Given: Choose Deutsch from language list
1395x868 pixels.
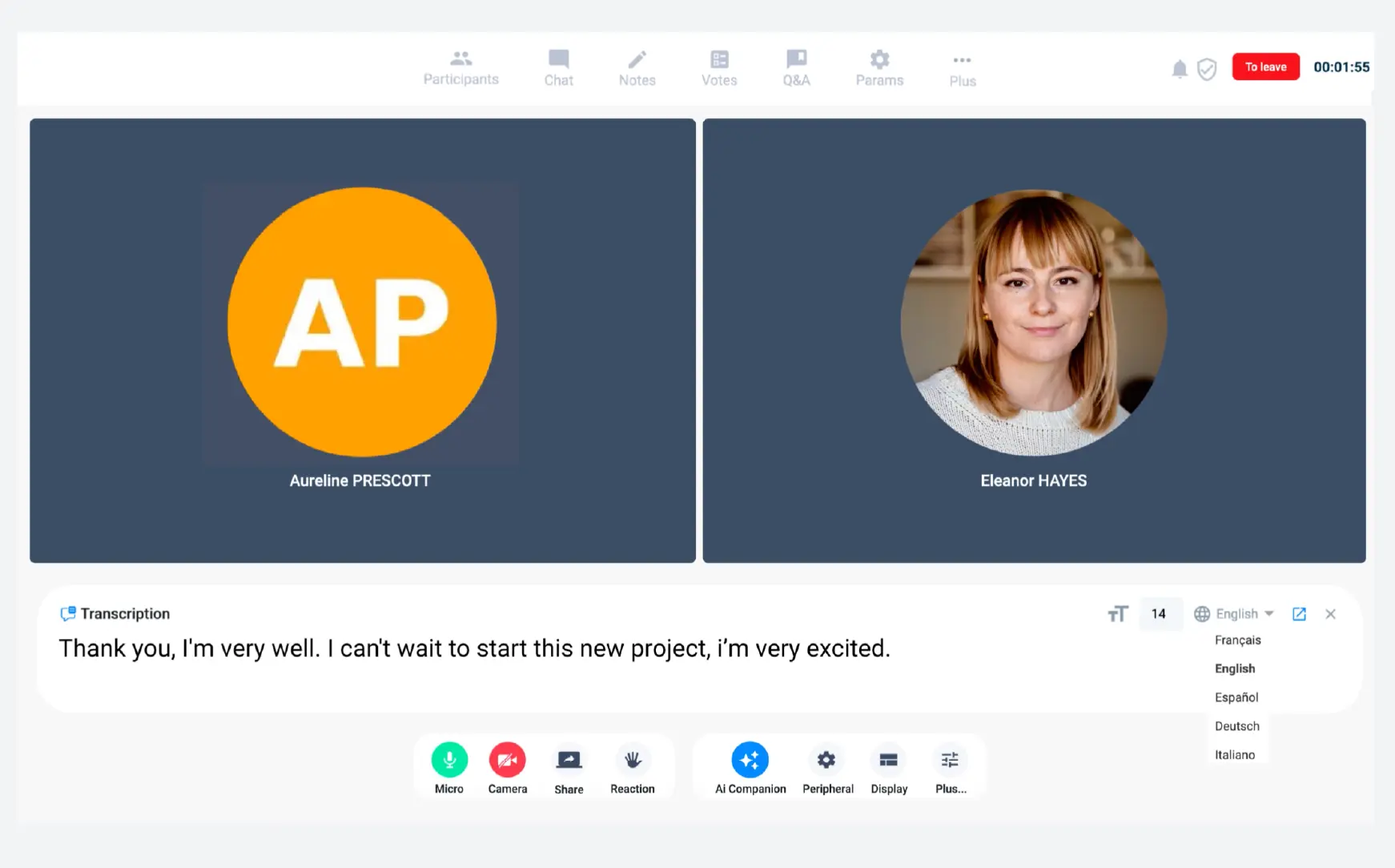Looking at the screenshot, I should (1236, 726).
